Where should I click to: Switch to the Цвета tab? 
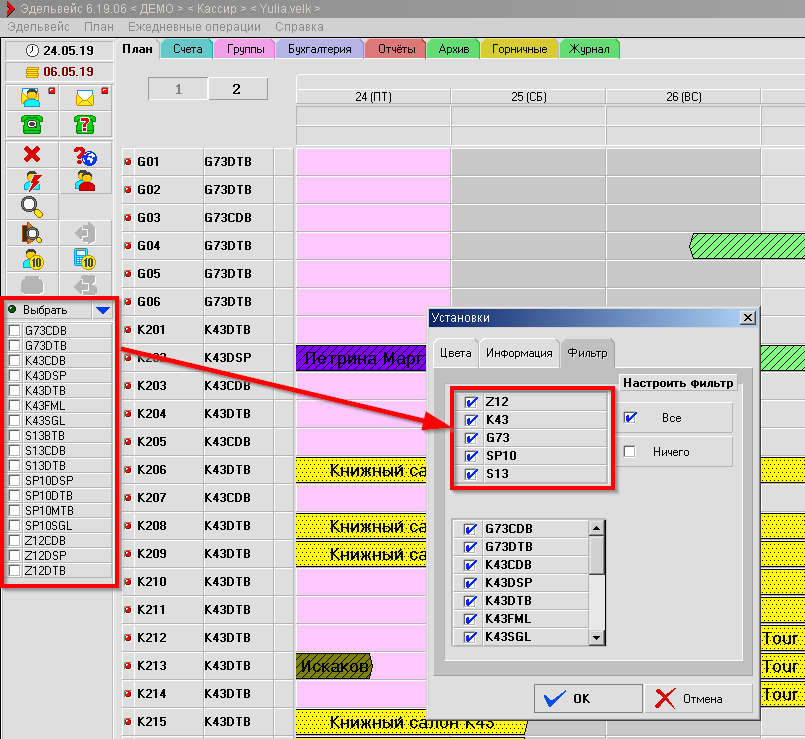[x=455, y=353]
